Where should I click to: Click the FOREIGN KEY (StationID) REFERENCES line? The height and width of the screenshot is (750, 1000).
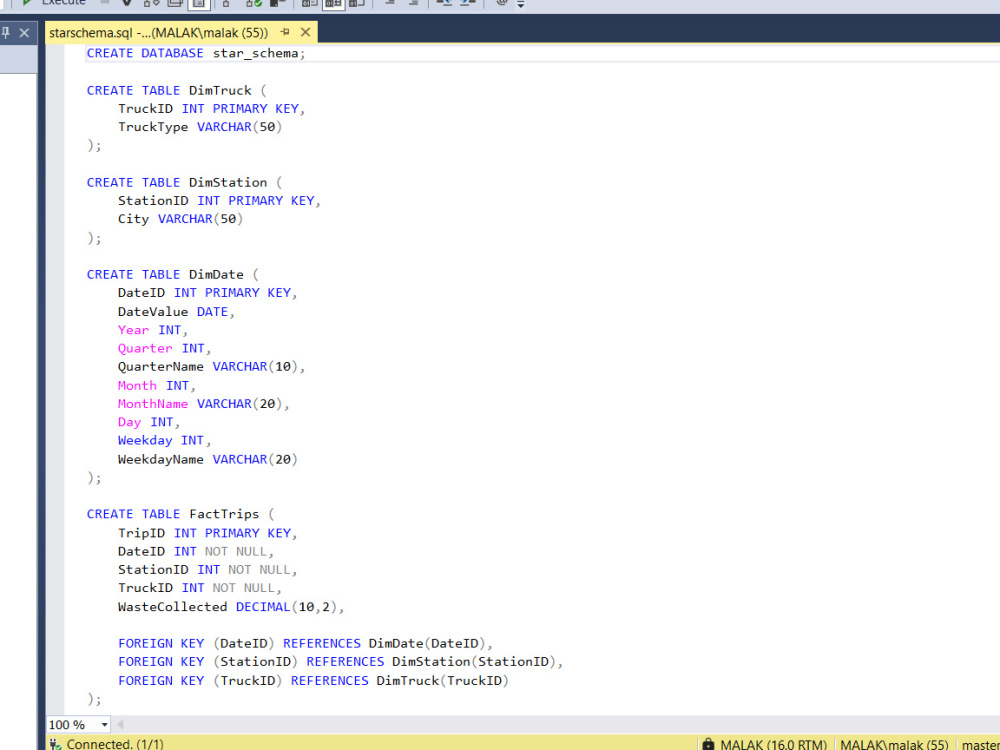pyautogui.click(x=341, y=662)
